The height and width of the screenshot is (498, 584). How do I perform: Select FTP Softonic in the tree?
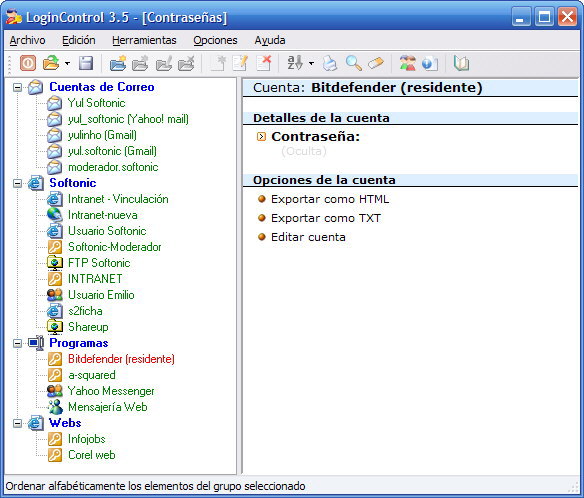coord(99,263)
